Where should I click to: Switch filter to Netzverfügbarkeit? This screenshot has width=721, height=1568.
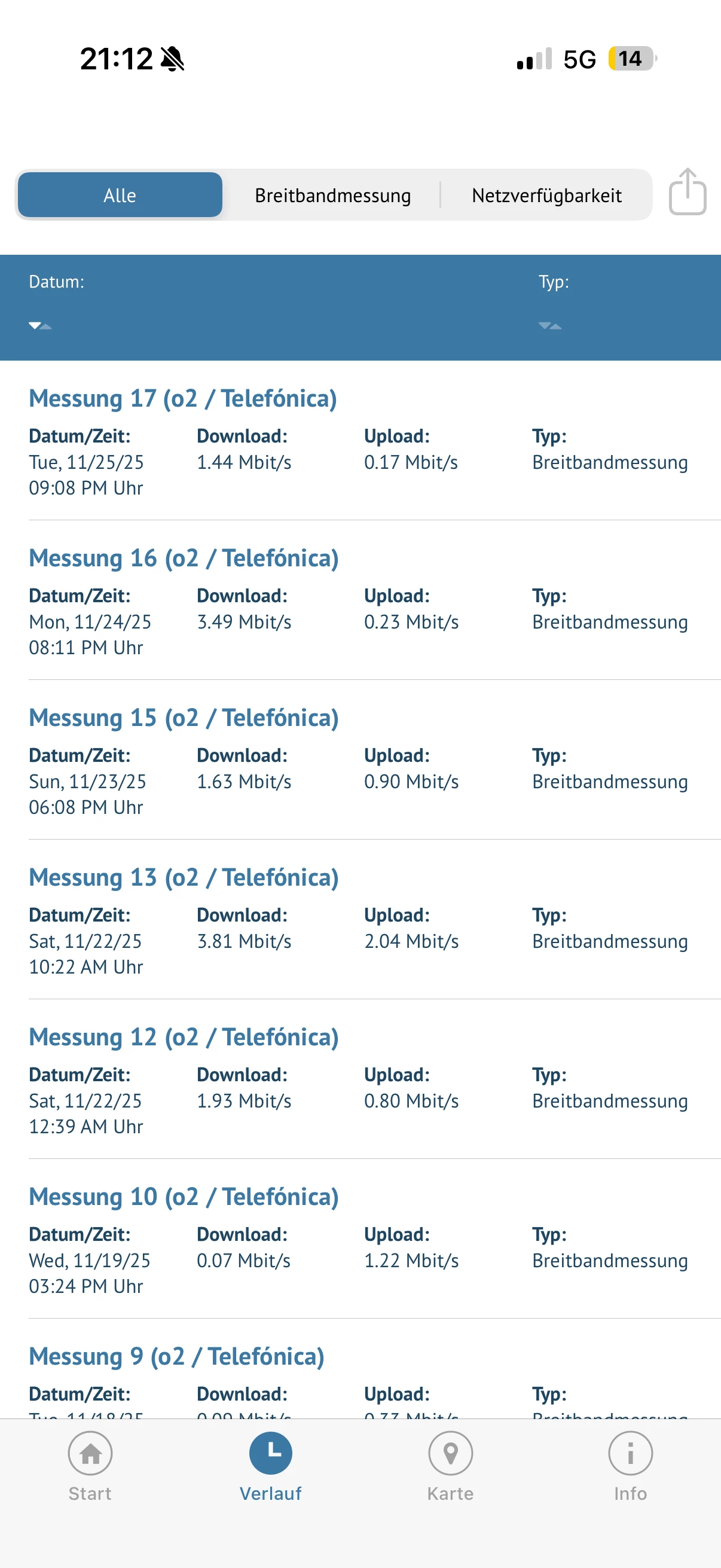546,196
